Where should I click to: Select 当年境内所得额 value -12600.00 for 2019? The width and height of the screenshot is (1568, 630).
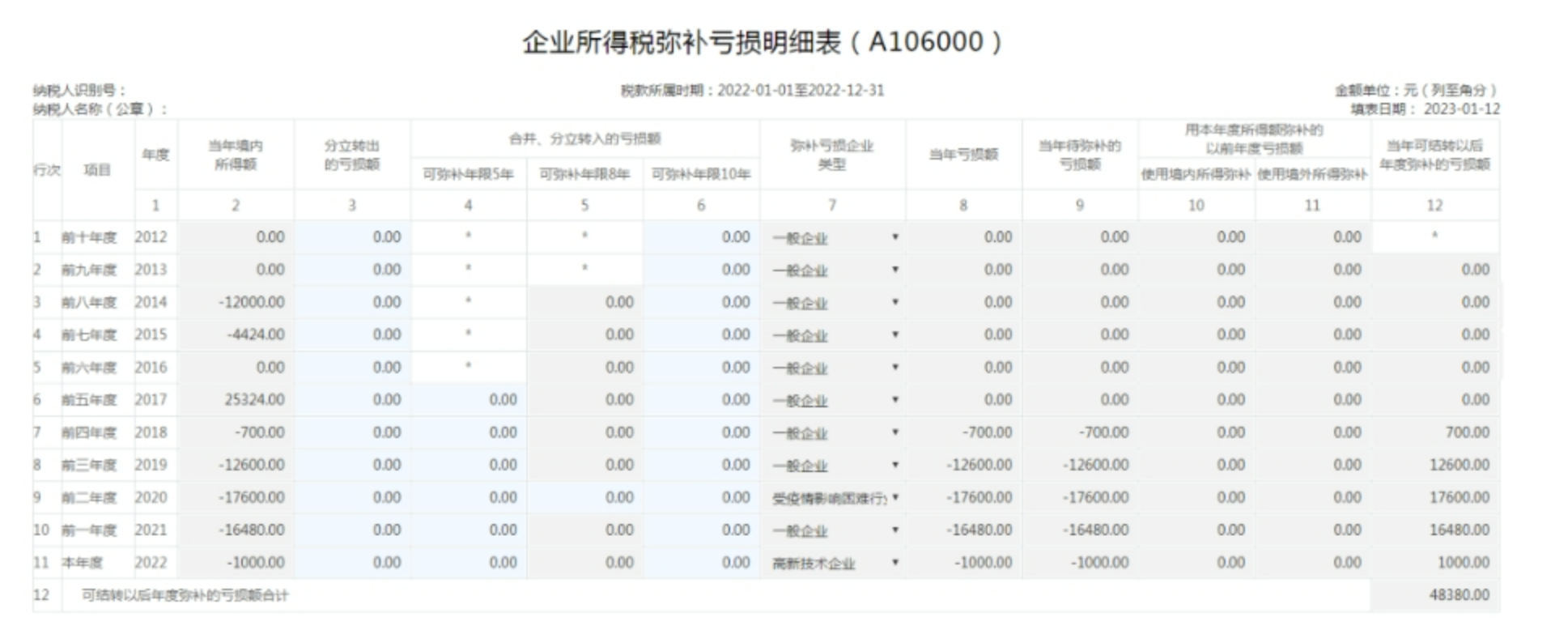tap(236, 465)
